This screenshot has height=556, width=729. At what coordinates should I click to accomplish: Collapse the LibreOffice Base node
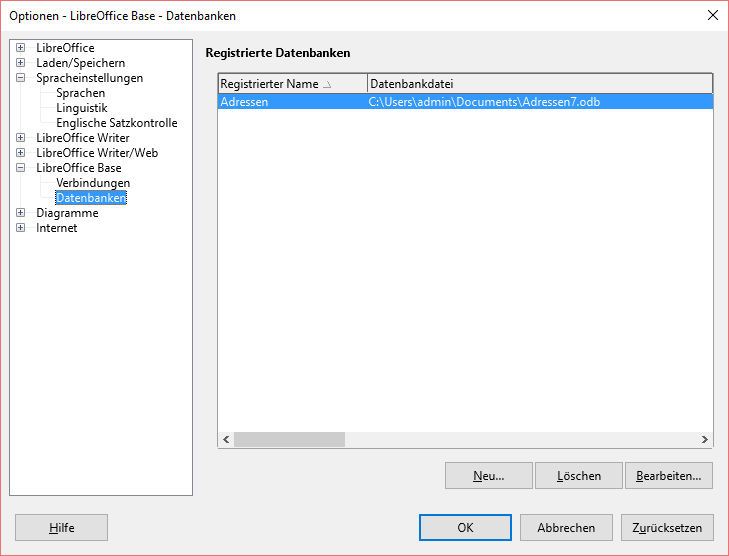20,167
